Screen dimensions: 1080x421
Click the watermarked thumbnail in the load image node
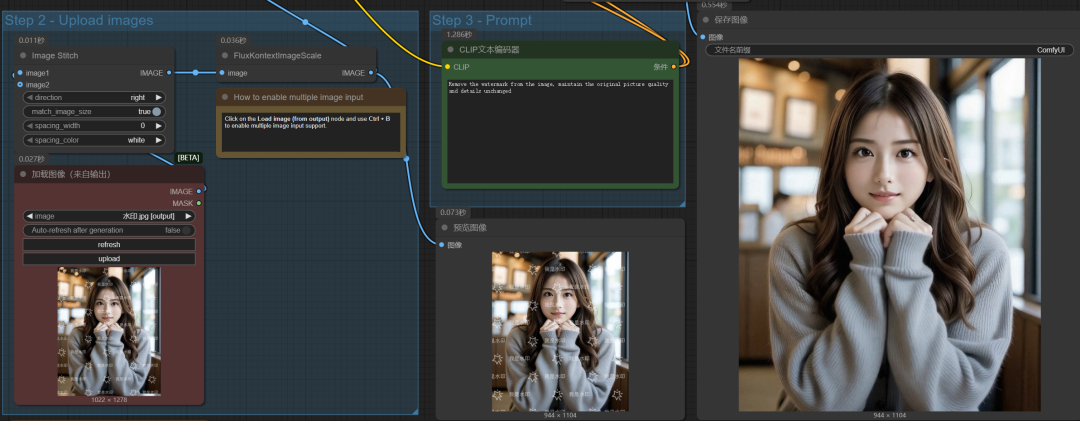click(x=109, y=331)
